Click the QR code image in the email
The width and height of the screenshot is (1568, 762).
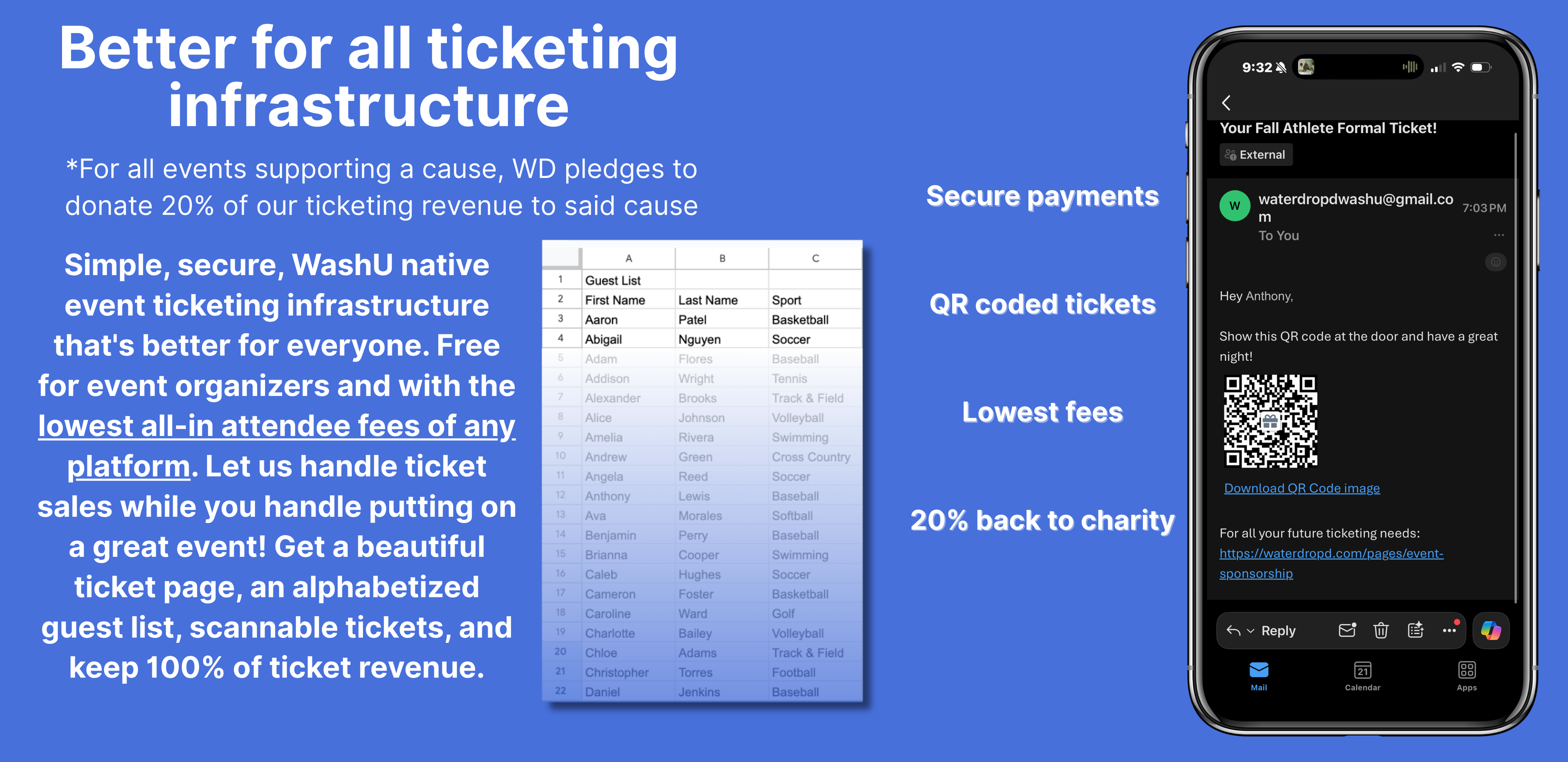tap(1270, 421)
